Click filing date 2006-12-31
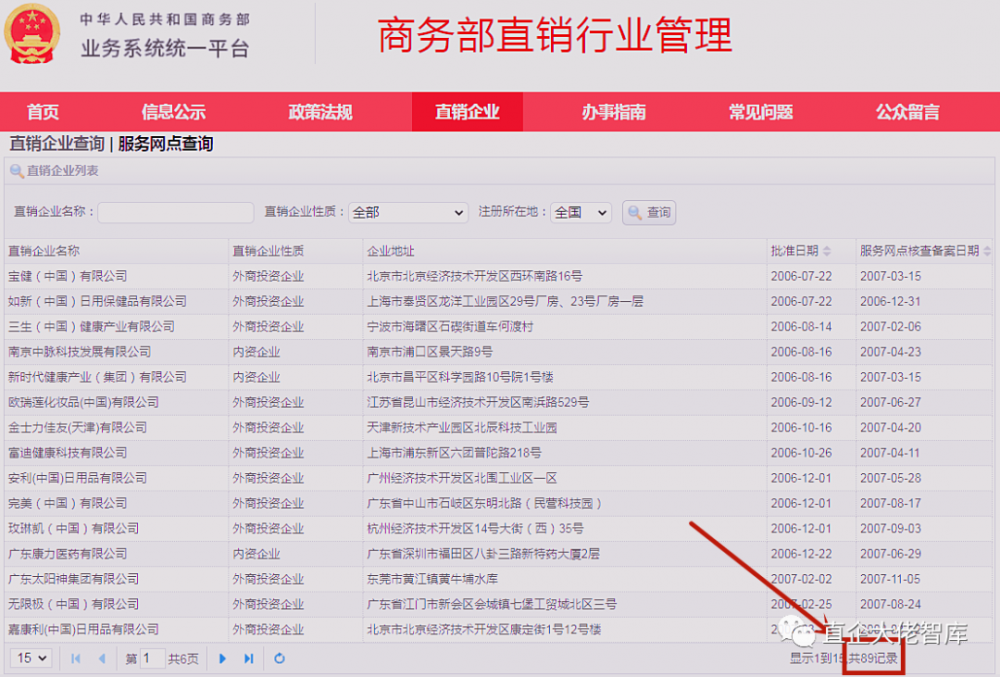Viewport: 1000px width, 677px height. pyautogui.click(x=890, y=302)
